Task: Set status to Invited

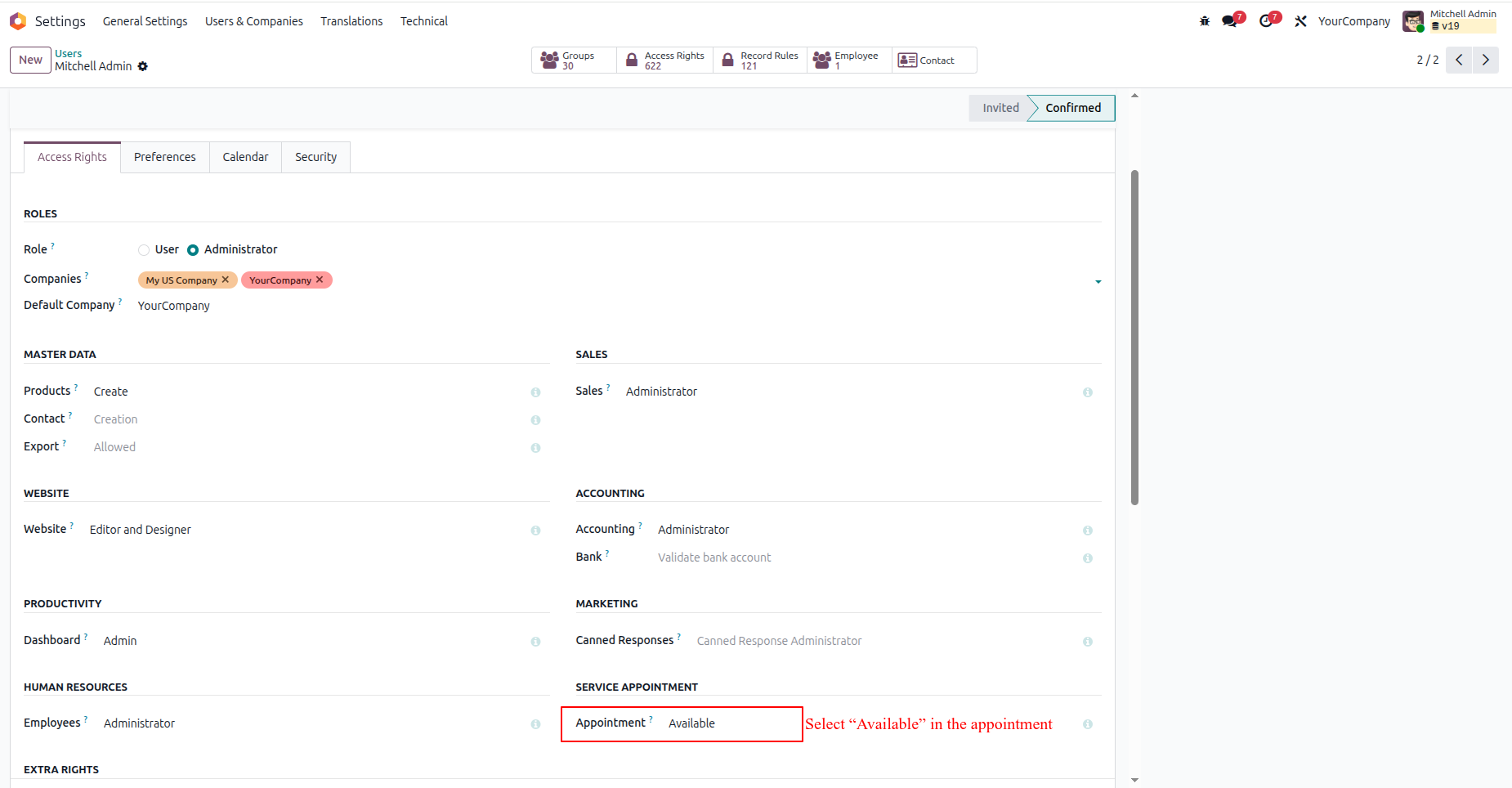Action: tap(1000, 108)
